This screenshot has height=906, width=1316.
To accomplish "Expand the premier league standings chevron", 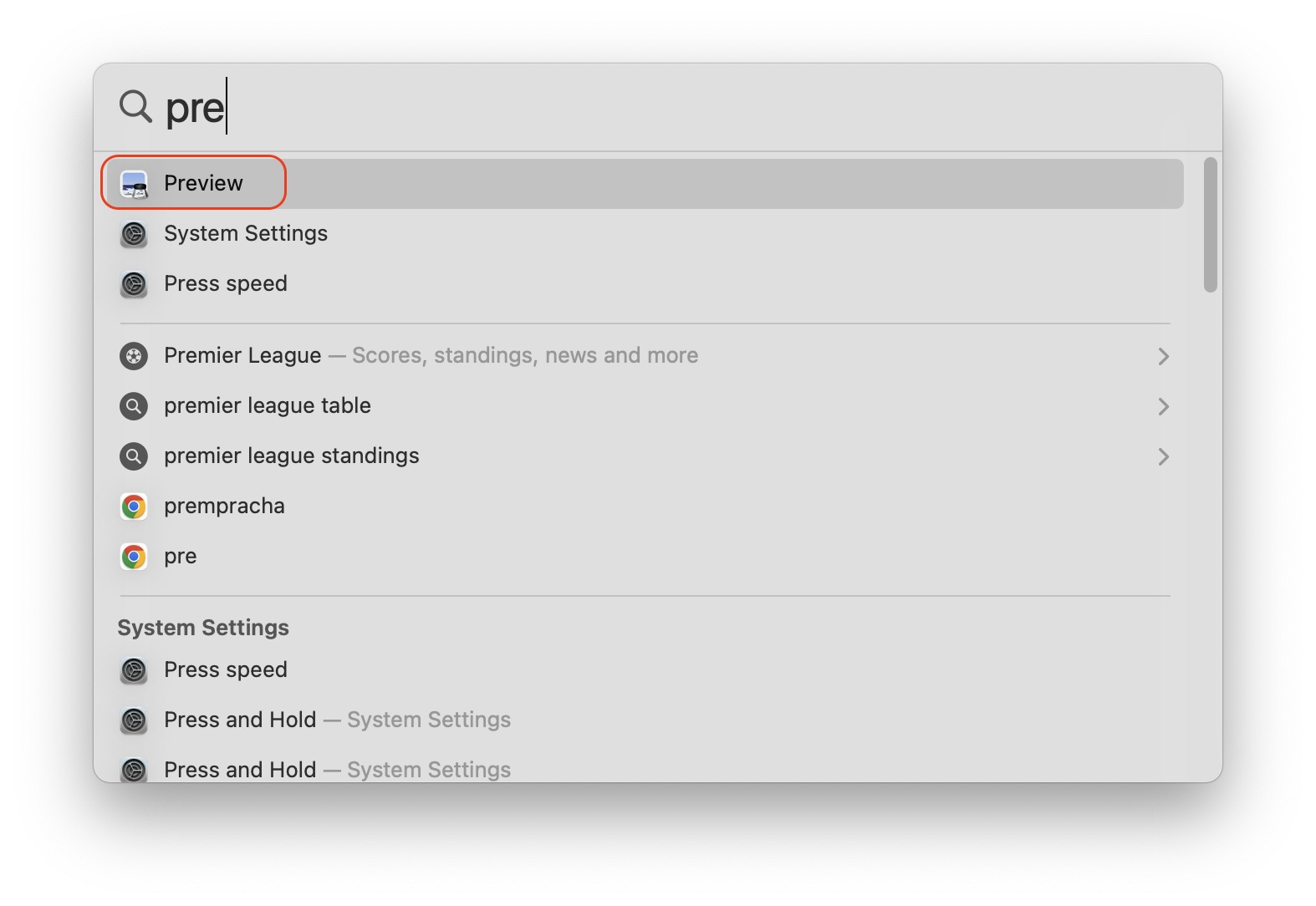I will tap(1163, 456).
